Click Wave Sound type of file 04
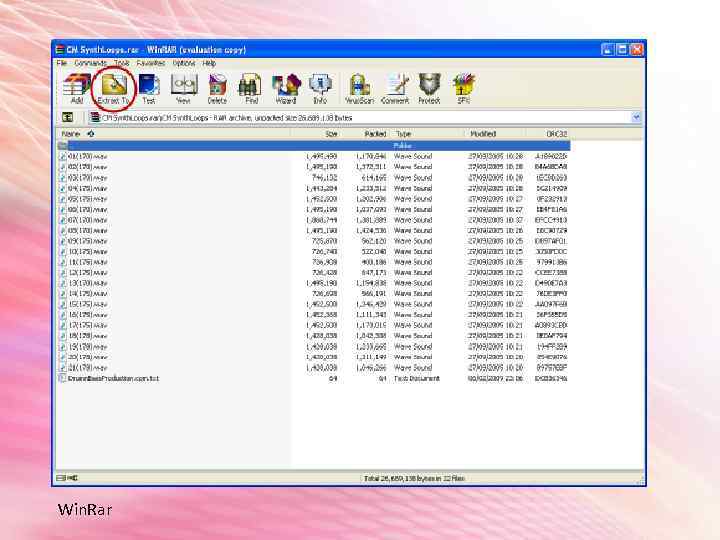The height and width of the screenshot is (540, 720). coord(413,188)
